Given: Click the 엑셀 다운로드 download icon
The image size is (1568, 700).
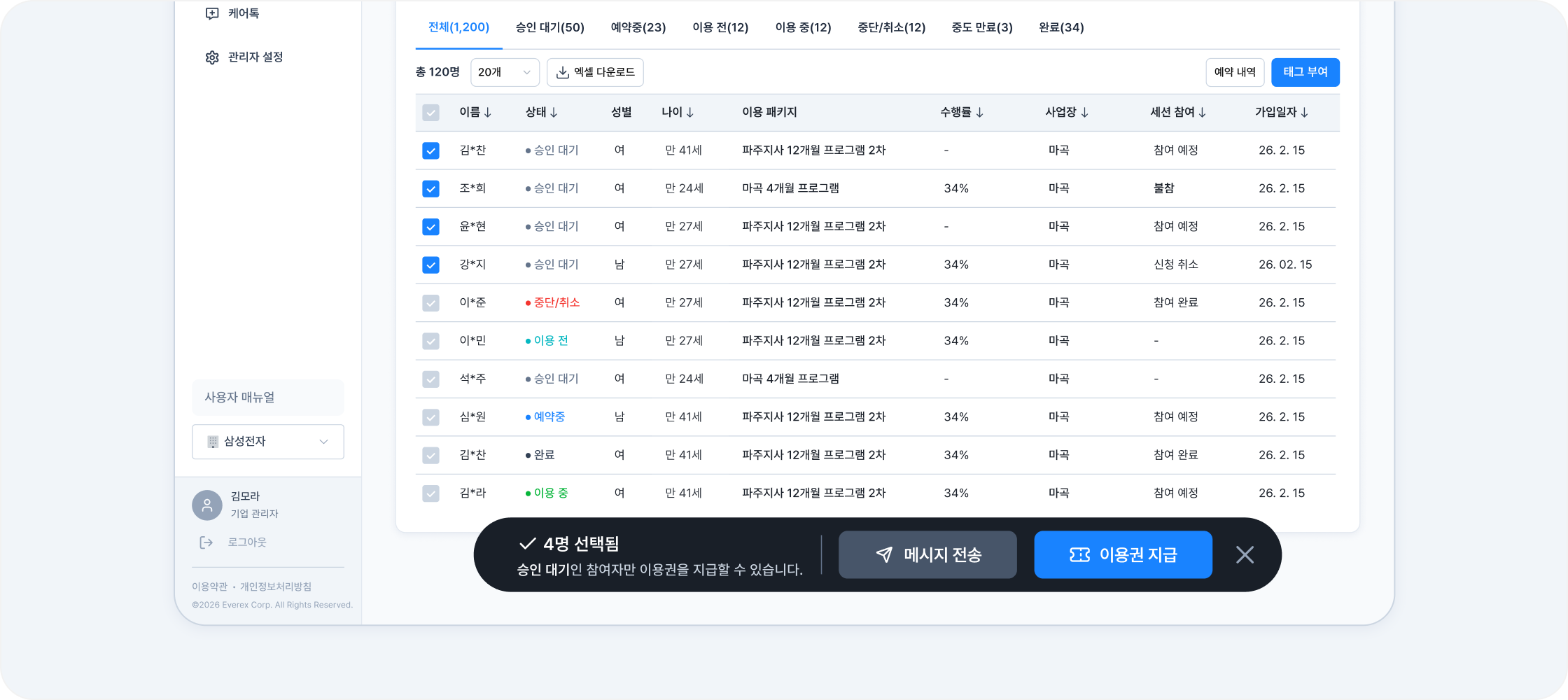Looking at the screenshot, I should coord(563,72).
